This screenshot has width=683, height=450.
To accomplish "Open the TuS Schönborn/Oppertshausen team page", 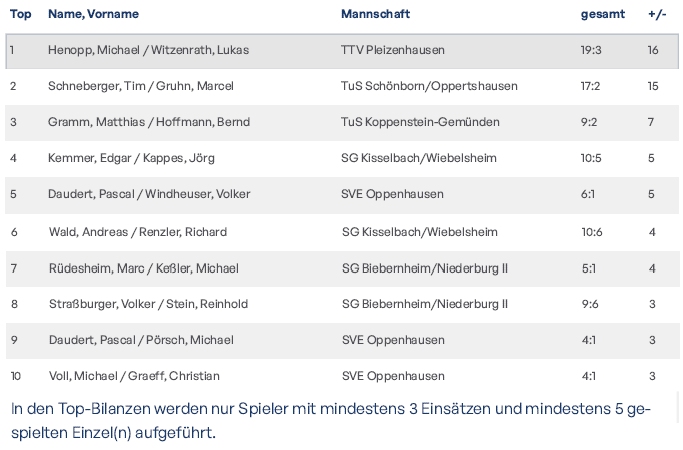I will 429,86.
